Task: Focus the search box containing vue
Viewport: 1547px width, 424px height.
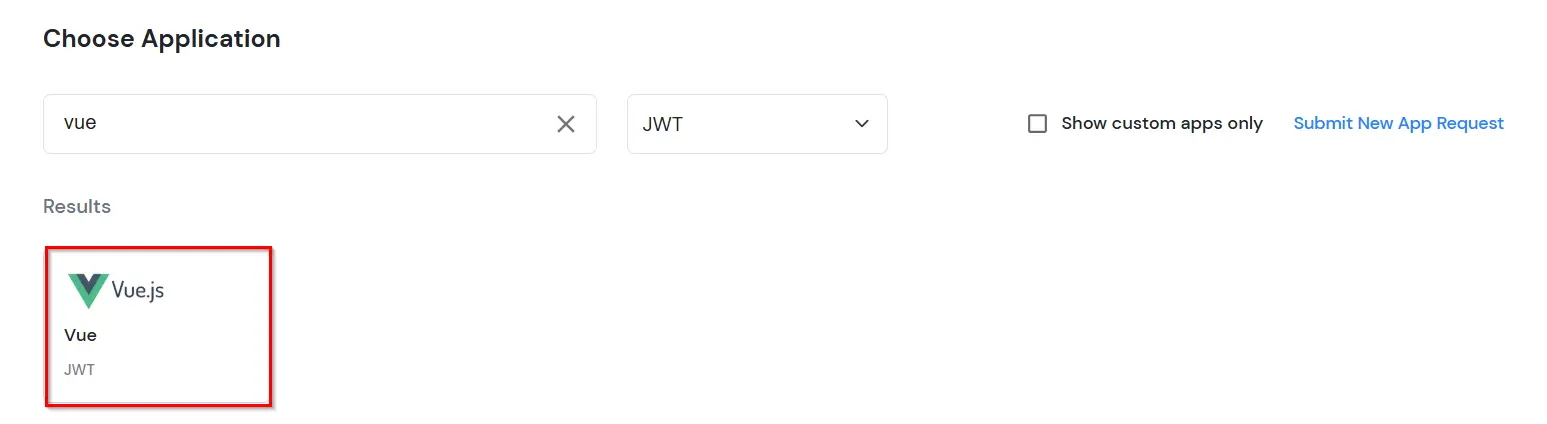Action: 320,124
